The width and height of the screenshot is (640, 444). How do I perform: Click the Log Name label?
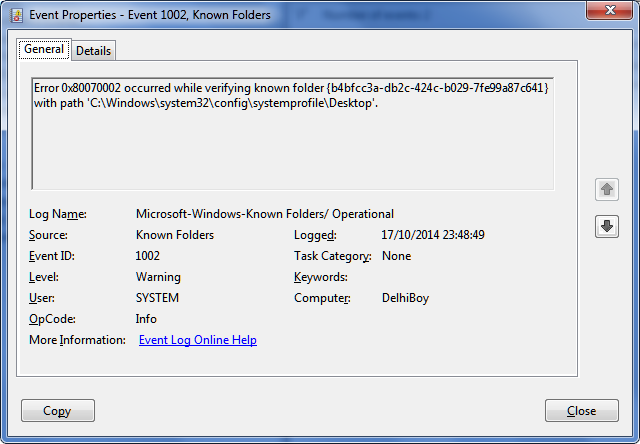tap(58, 214)
